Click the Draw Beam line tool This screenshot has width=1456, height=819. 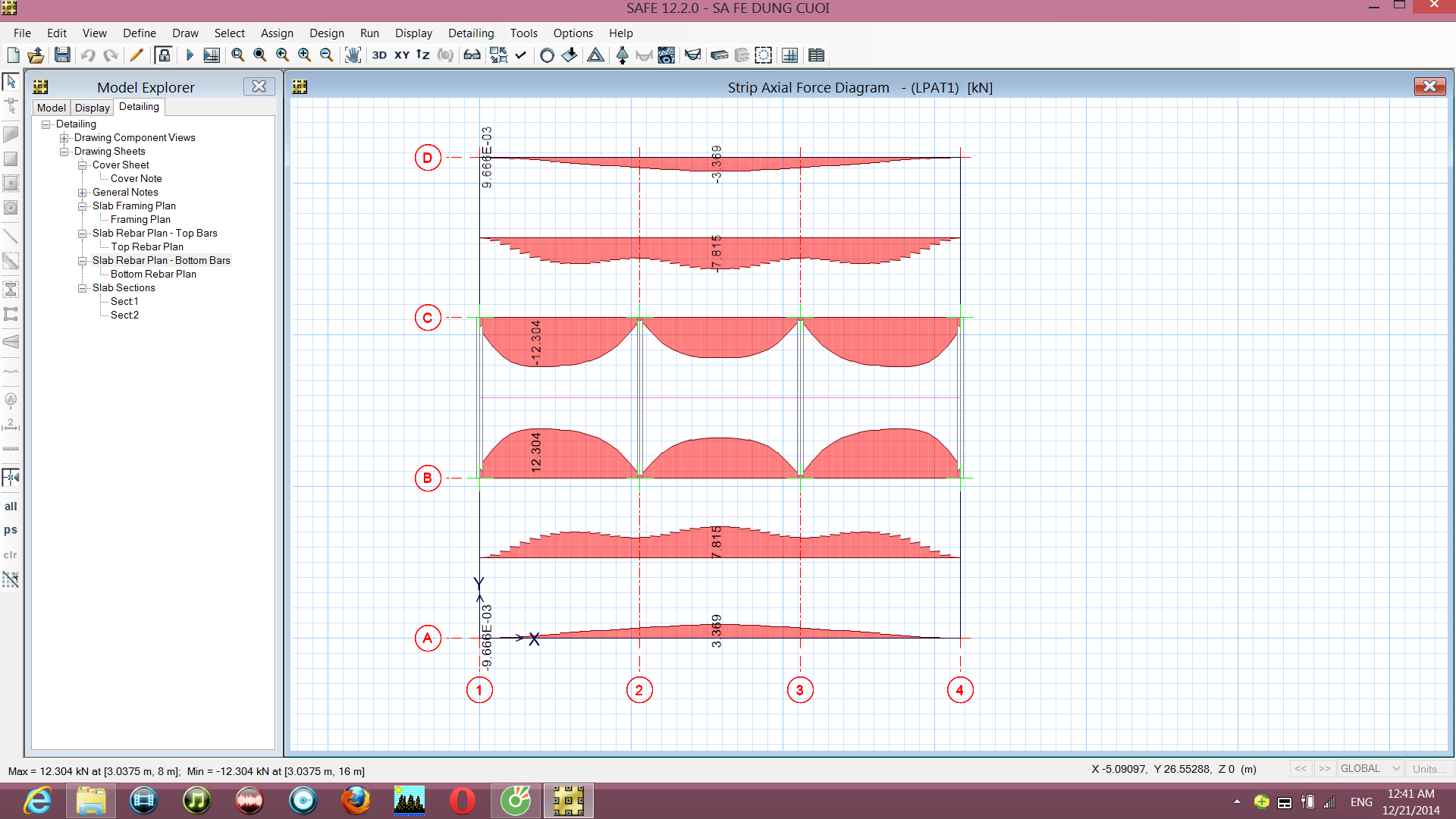point(11,236)
